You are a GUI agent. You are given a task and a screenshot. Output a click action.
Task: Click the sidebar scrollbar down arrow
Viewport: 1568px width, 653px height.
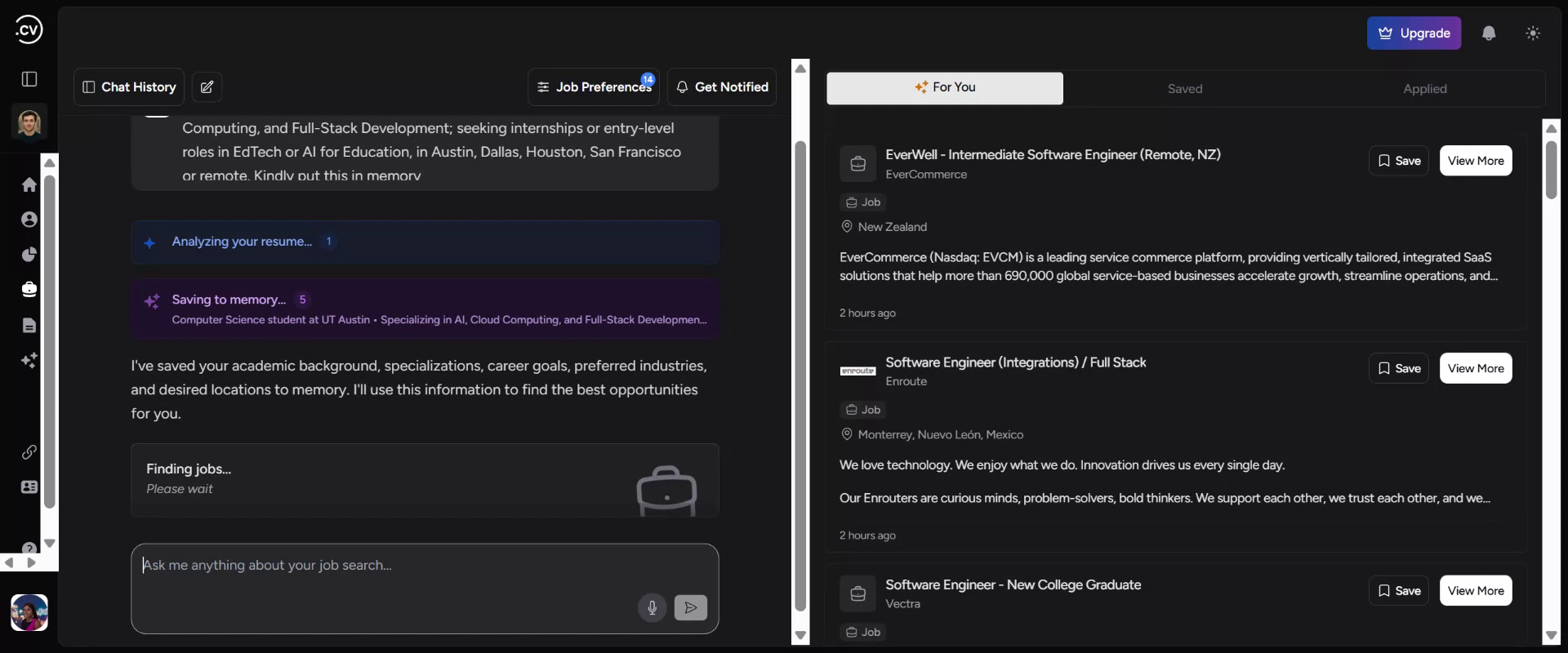point(50,543)
